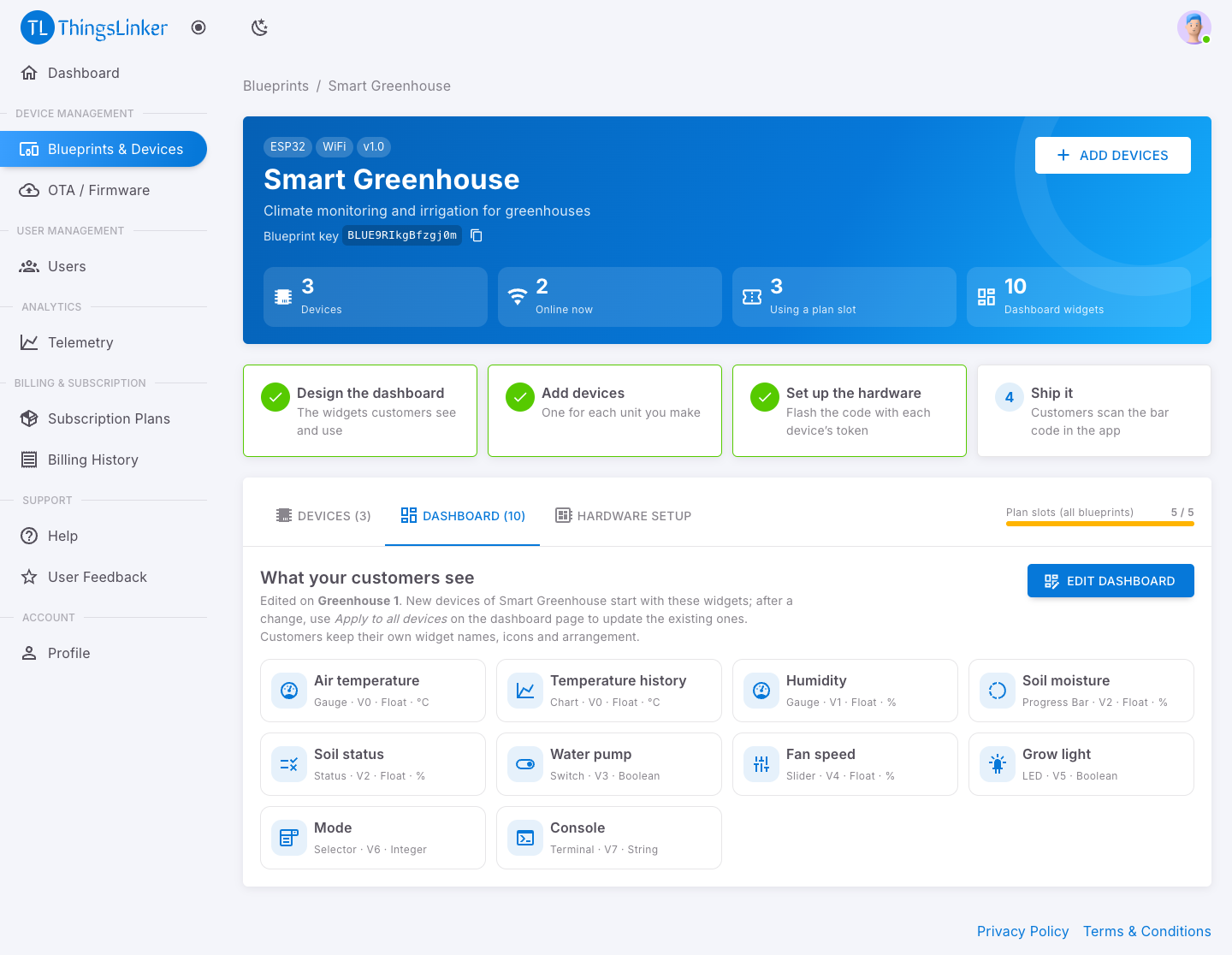Image resolution: width=1232 pixels, height=955 pixels.
Task: Copy the blueprint key
Action: (477, 235)
